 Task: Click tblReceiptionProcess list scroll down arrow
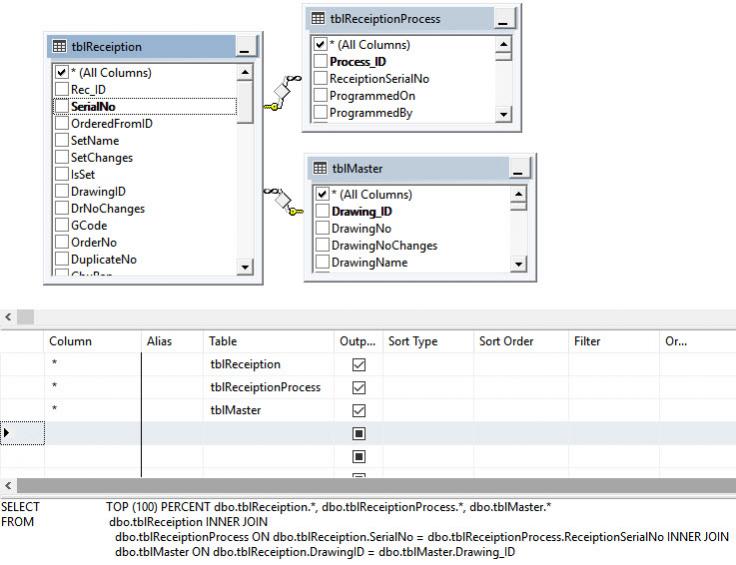coord(503,114)
